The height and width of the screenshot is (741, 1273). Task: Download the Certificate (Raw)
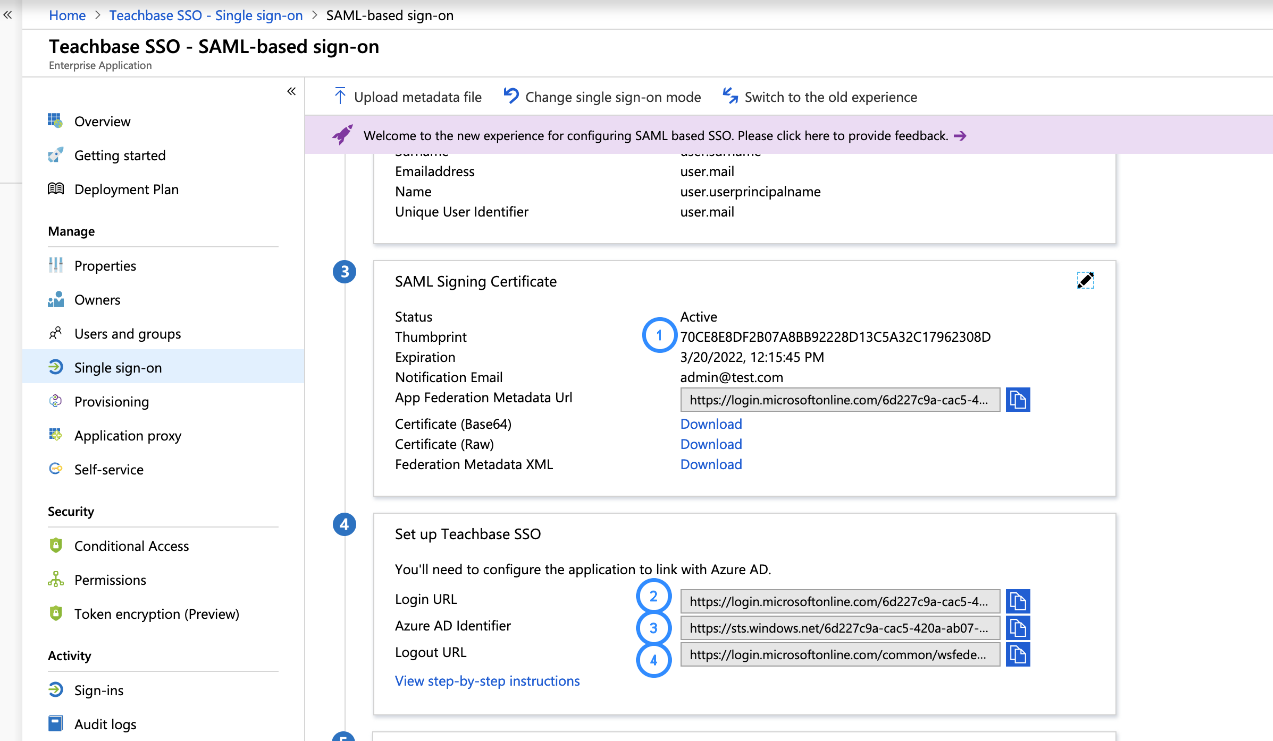(x=711, y=444)
